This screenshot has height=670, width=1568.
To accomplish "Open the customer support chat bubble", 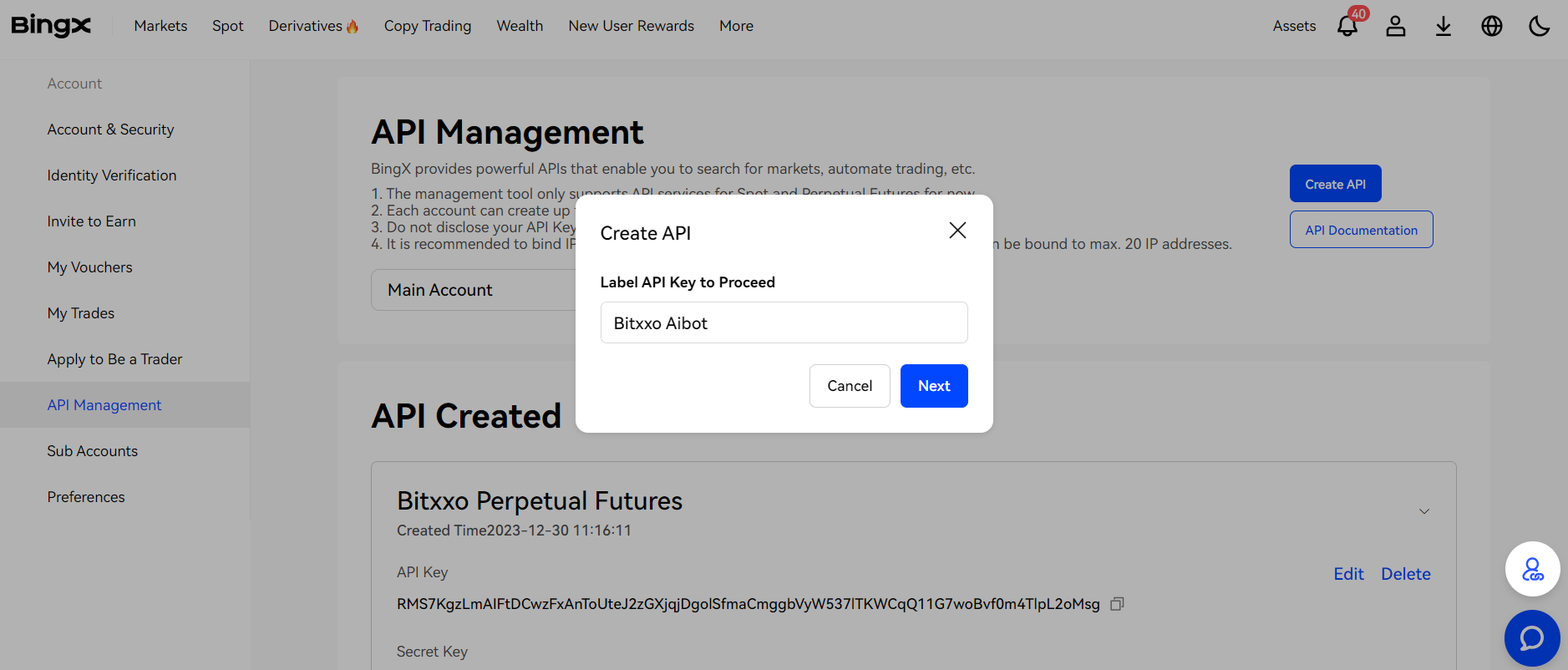I will point(1532,638).
